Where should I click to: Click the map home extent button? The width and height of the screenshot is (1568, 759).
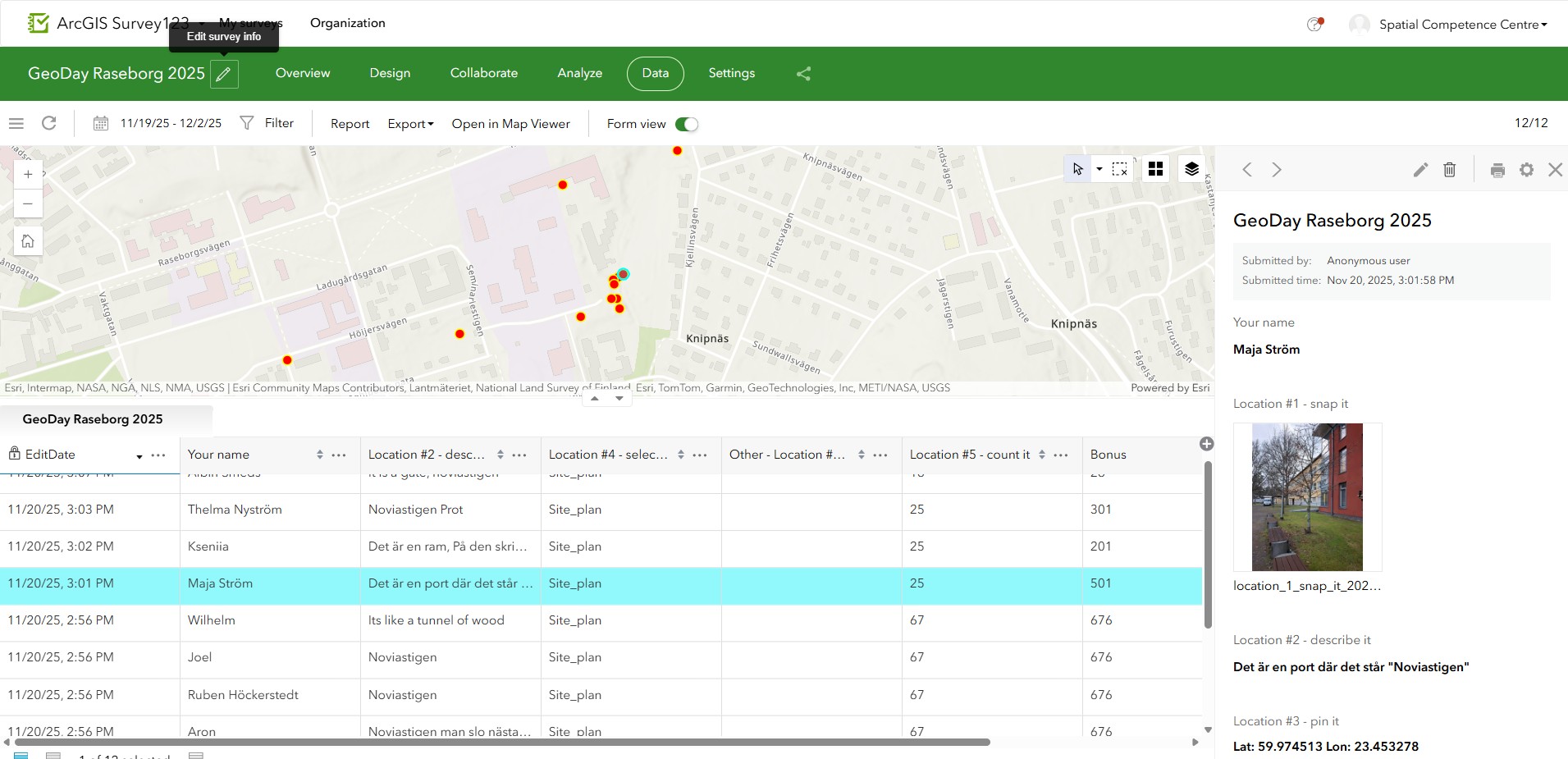28,241
